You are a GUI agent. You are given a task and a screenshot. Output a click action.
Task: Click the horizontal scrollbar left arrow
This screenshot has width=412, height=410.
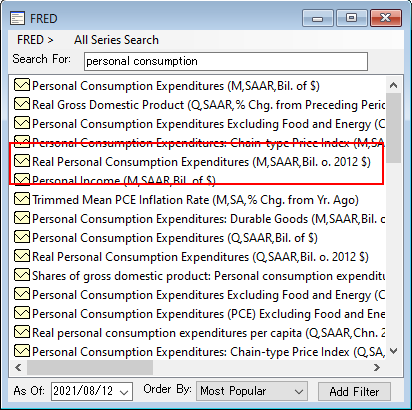pyautogui.click(x=18, y=367)
